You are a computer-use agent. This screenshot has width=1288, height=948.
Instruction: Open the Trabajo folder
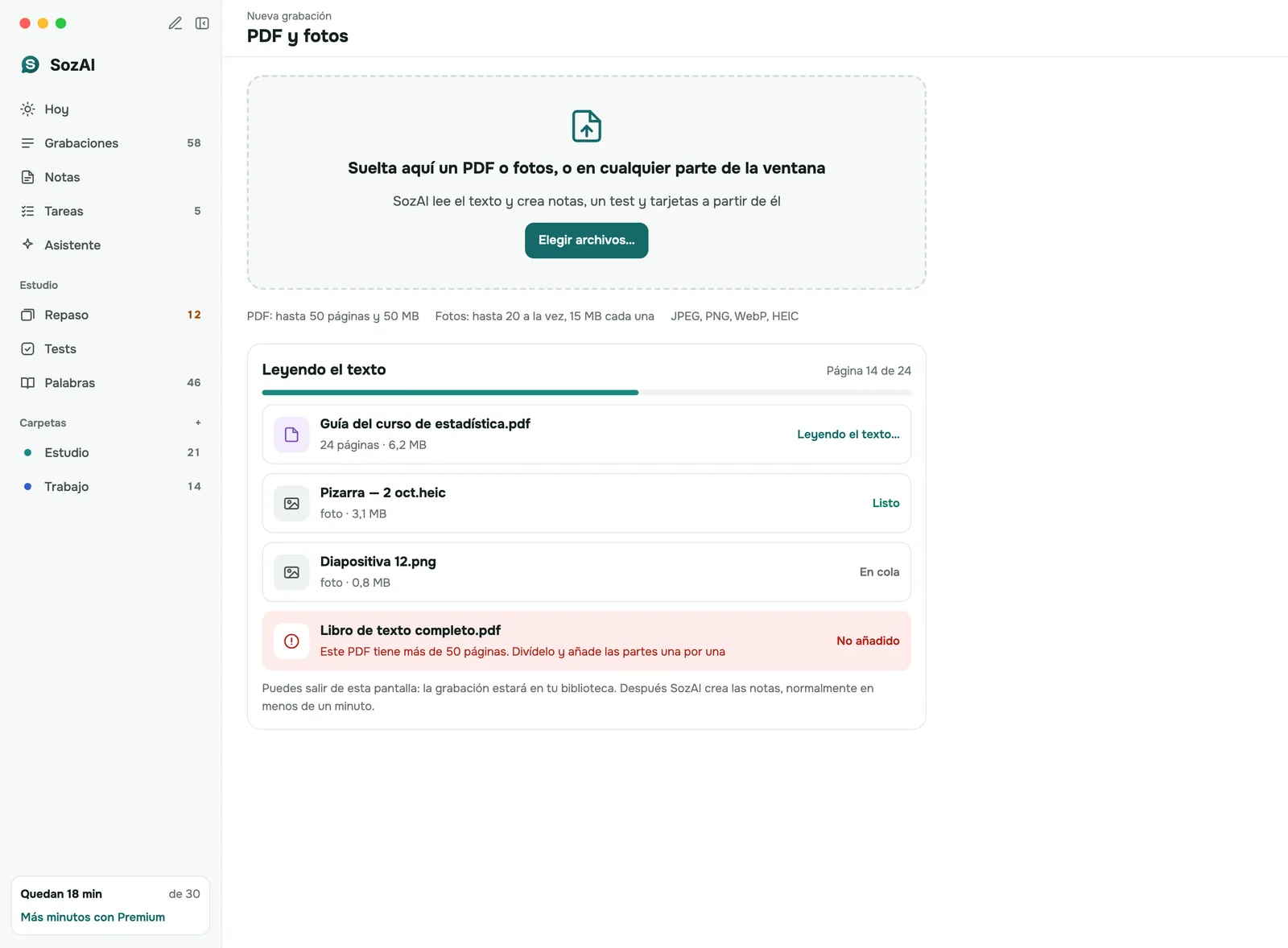tap(110, 486)
